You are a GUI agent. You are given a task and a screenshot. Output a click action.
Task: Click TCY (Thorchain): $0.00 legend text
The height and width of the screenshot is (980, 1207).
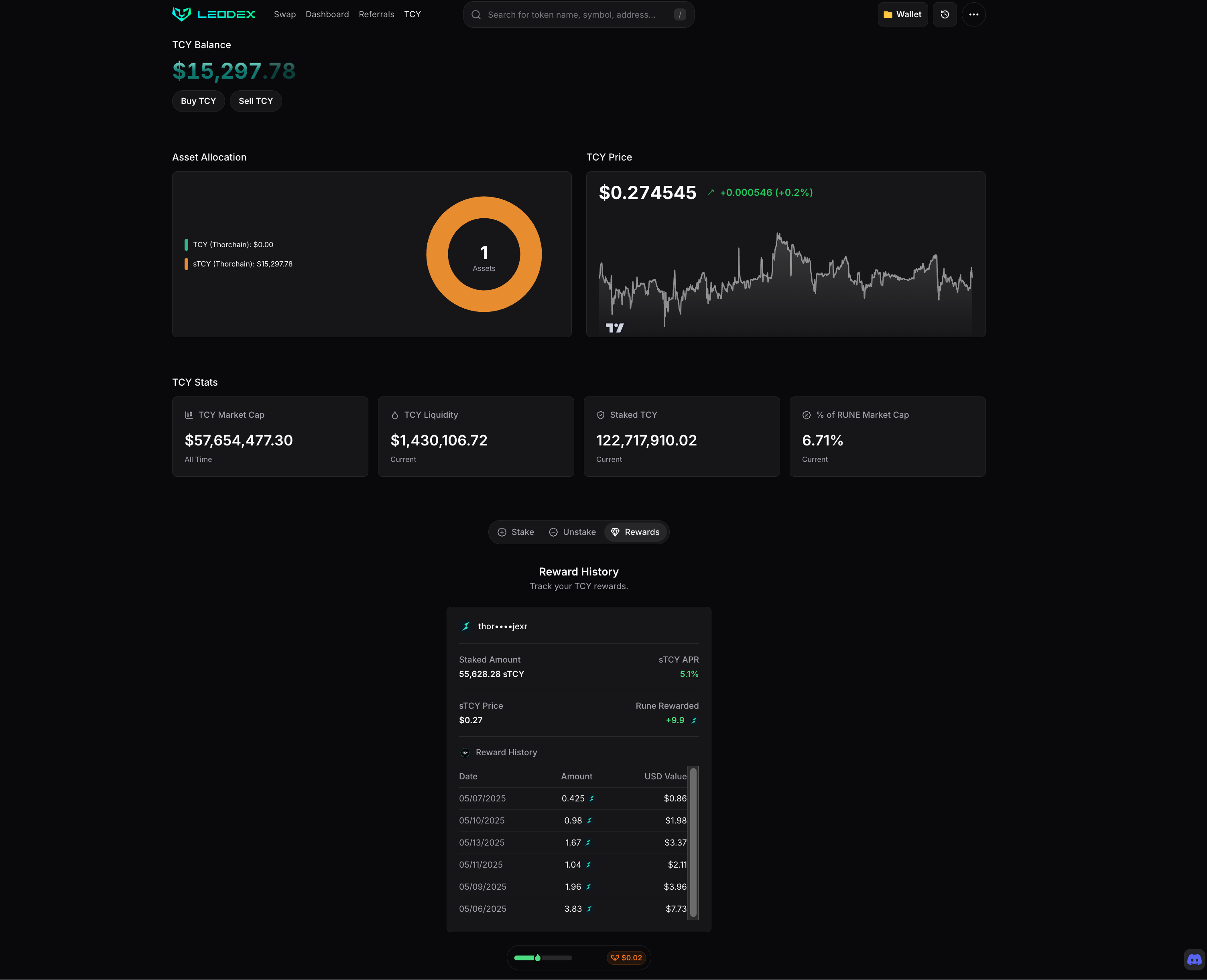point(233,244)
